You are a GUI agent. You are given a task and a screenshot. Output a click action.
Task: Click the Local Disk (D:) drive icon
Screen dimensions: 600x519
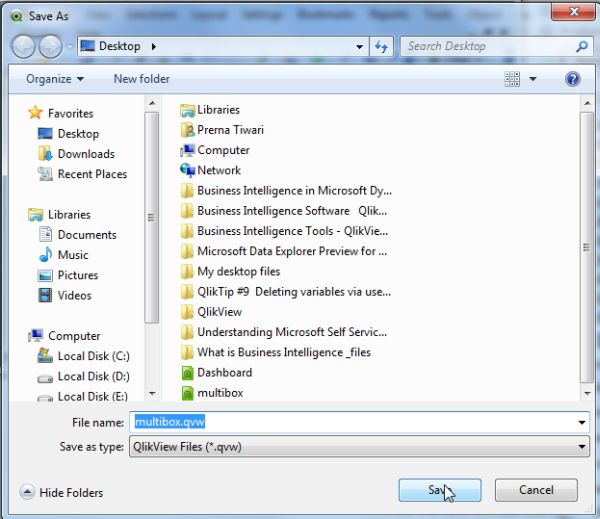pos(45,379)
